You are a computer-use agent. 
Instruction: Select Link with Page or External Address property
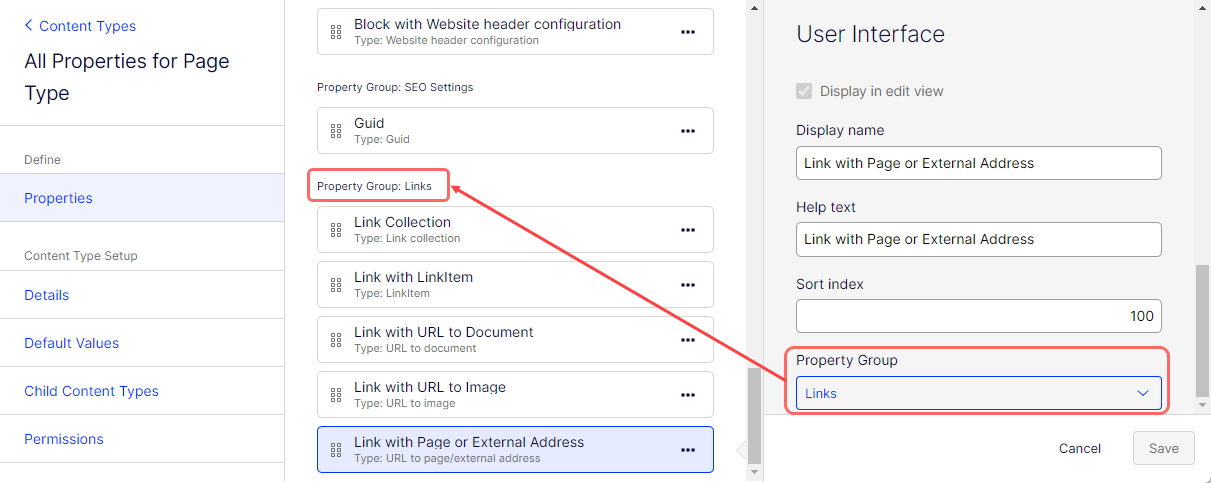tap(515, 449)
